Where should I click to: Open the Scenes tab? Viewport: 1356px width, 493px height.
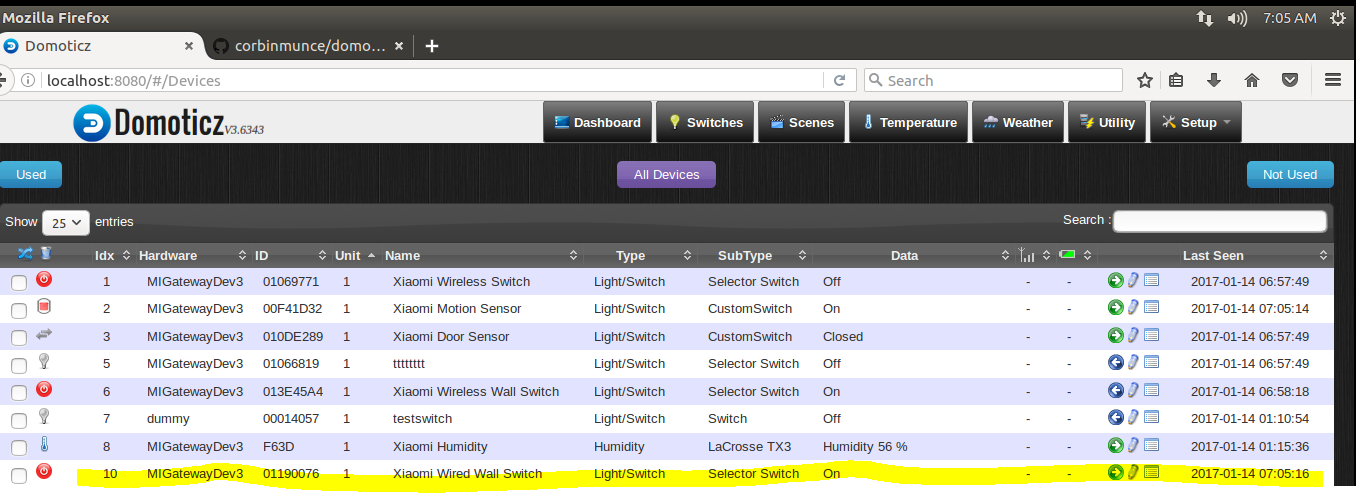[x=801, y=122]
